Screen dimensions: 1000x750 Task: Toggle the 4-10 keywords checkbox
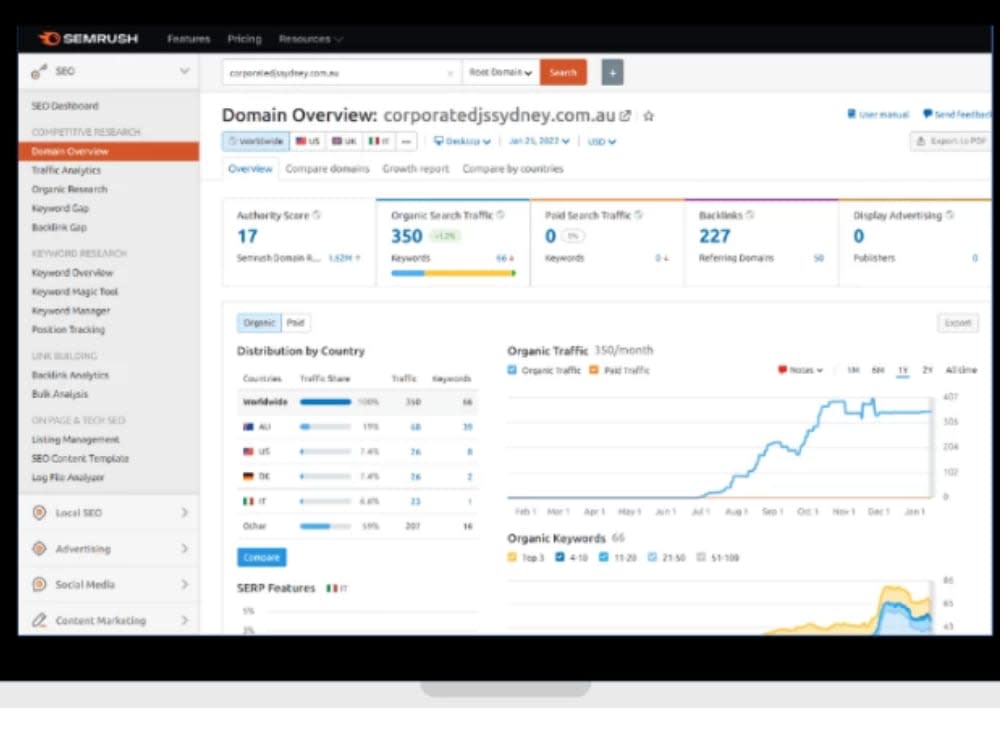[x=559, y=557]
